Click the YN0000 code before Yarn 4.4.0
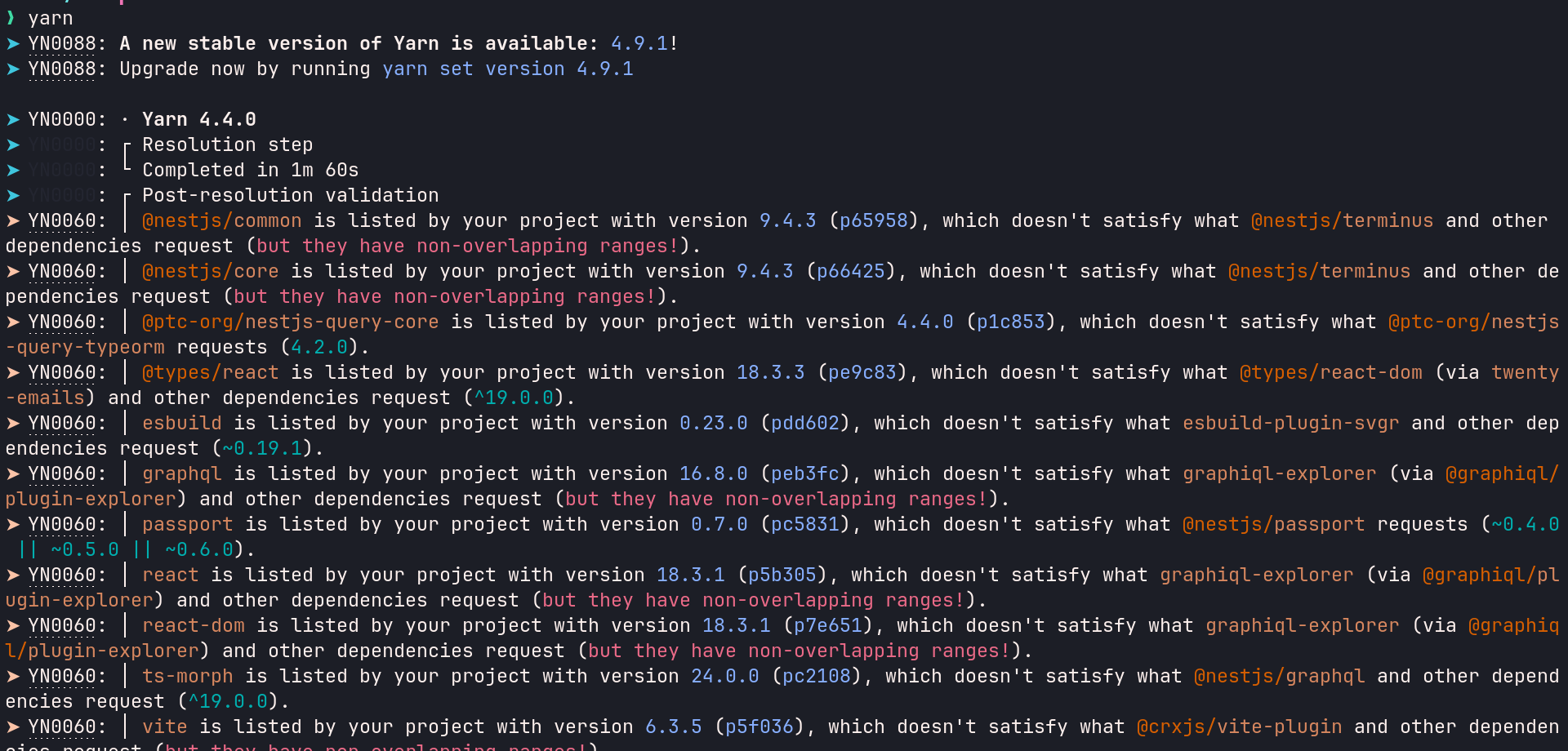1568x751 pixels. pos(62,119)
